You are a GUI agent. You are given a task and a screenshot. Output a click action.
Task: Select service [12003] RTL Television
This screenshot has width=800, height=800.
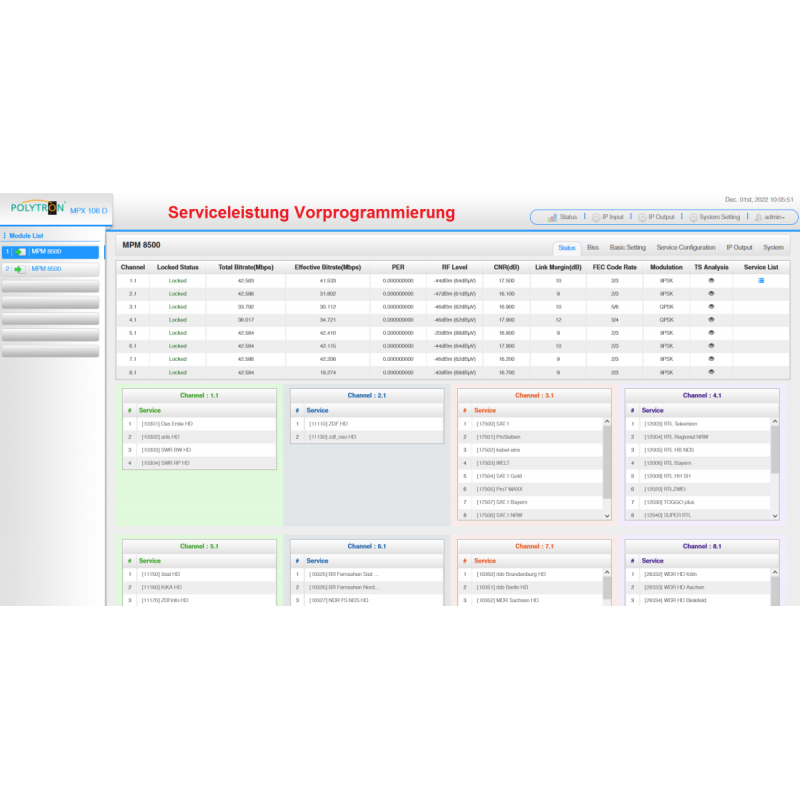(698, 424)
